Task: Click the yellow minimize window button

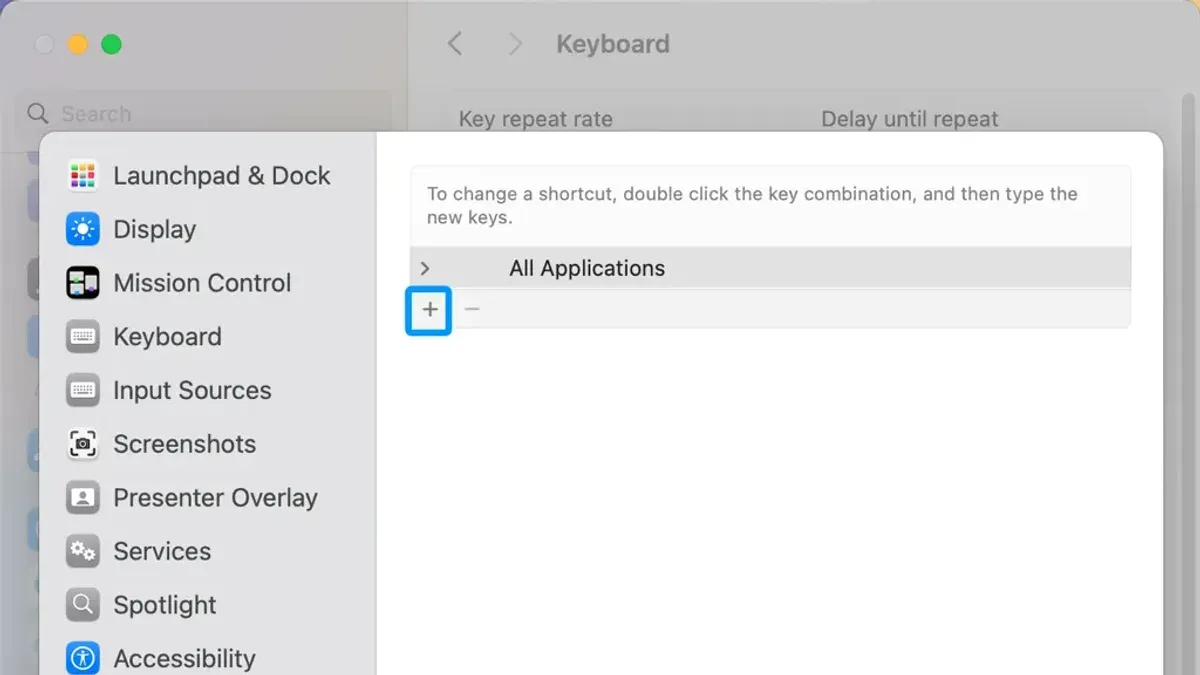Action: [77, 45]
